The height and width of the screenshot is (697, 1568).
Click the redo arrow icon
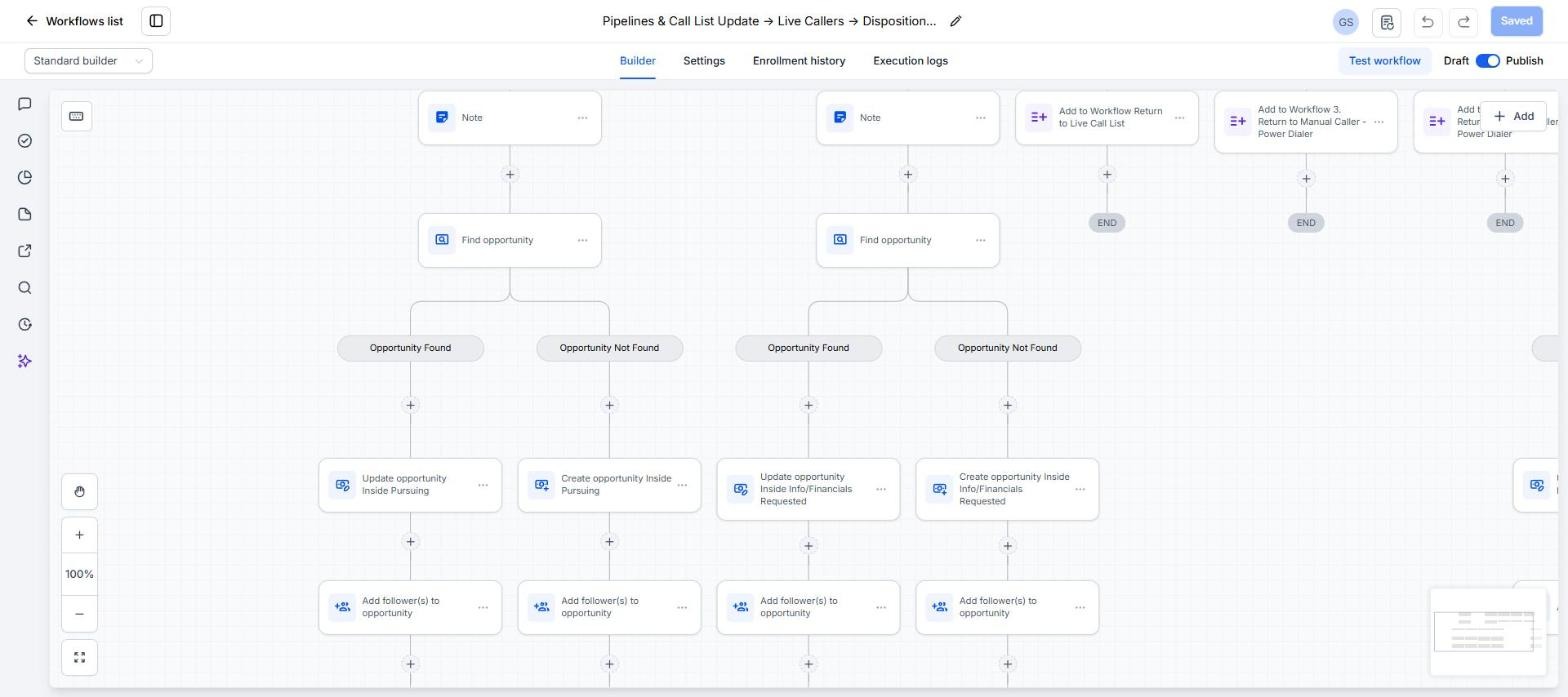click(1464, 21)
